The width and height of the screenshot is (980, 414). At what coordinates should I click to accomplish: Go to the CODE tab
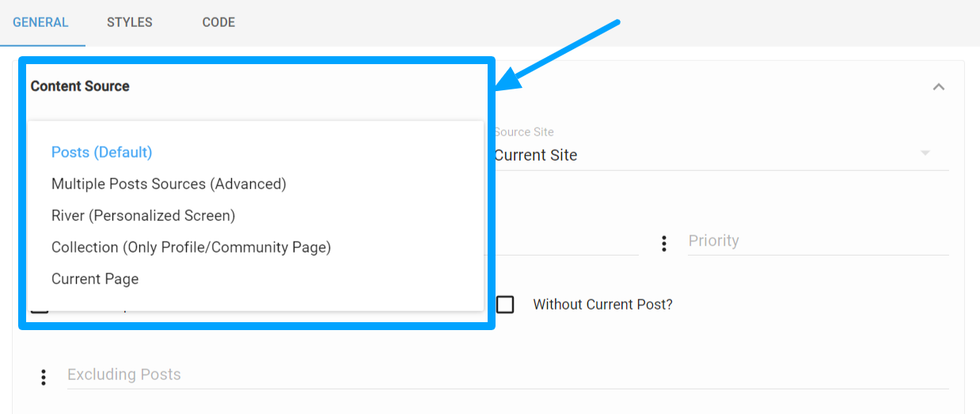pos(218,22)
